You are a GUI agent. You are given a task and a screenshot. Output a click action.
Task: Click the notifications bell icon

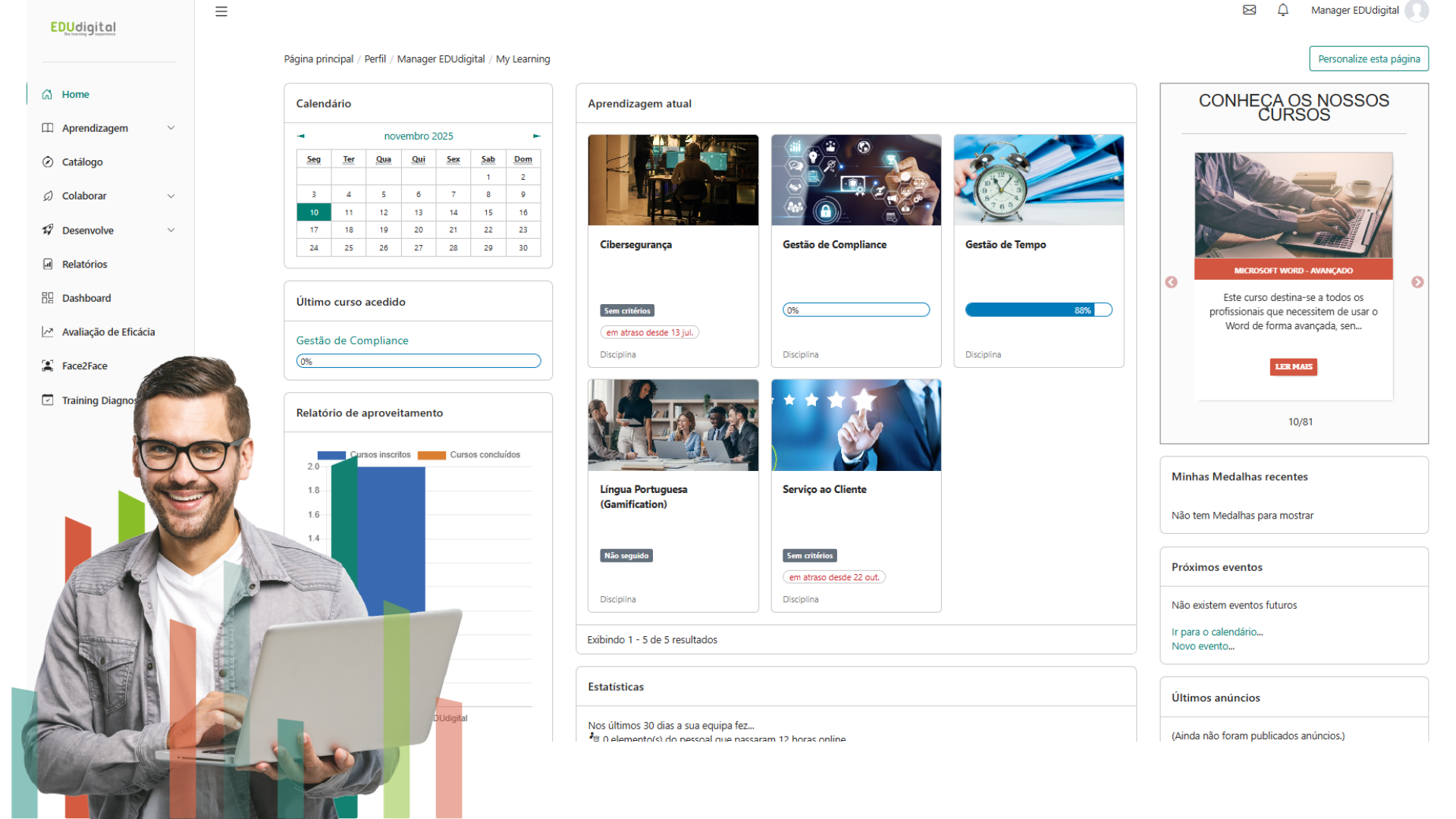click(x=1282, y=10)
